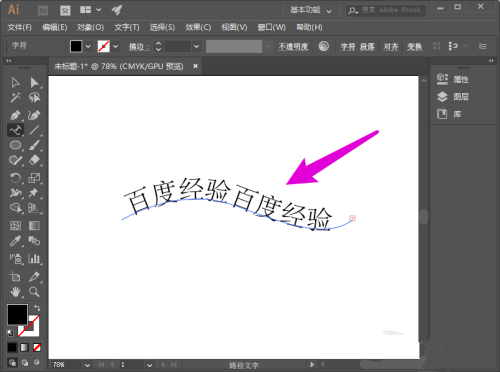Image resolution: width=500 pixels, height=372 pixels.
Task: Select the Magic Wand tool
Action: click(15, 98)
